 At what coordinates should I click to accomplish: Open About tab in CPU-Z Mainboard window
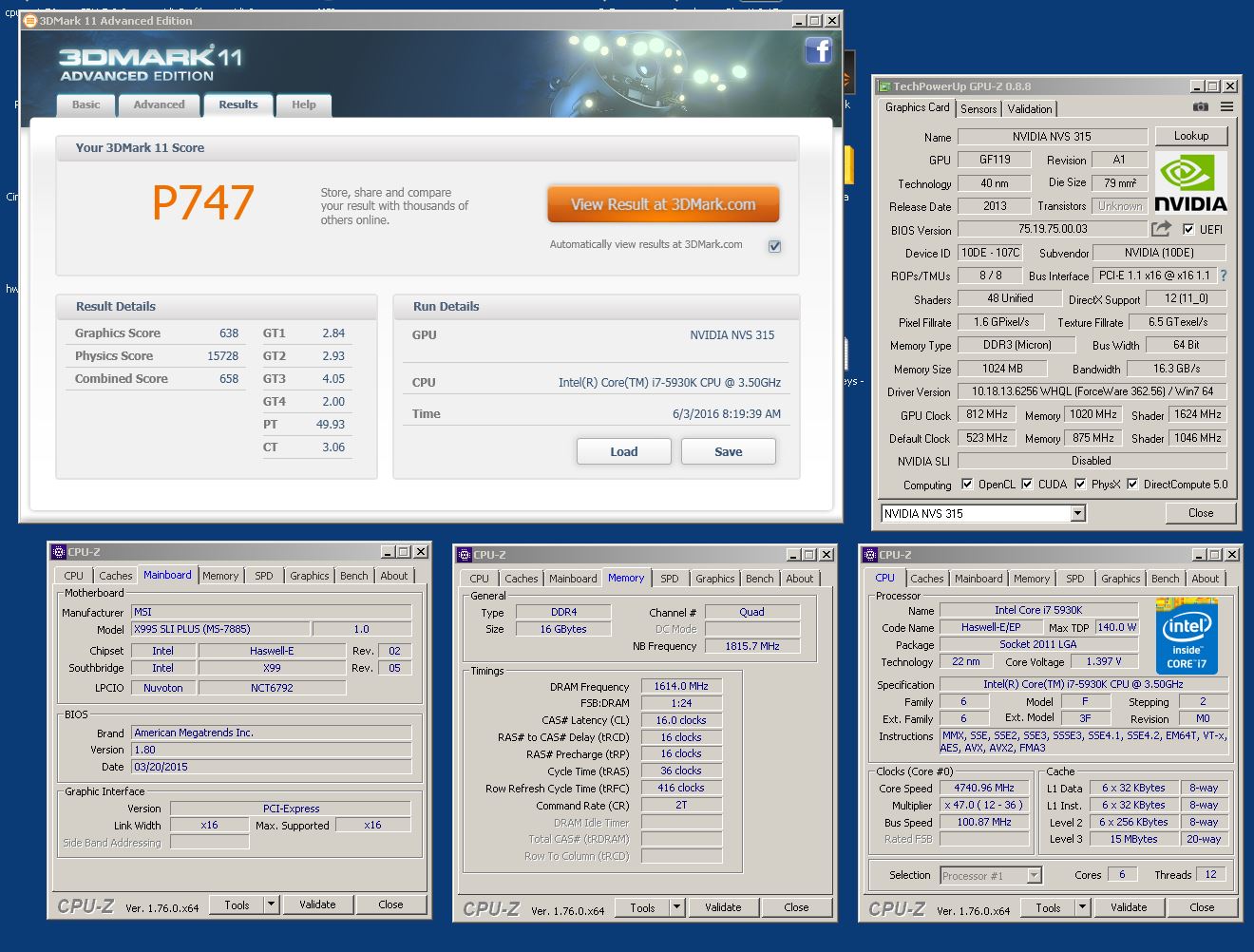click(x=394, y=576)
